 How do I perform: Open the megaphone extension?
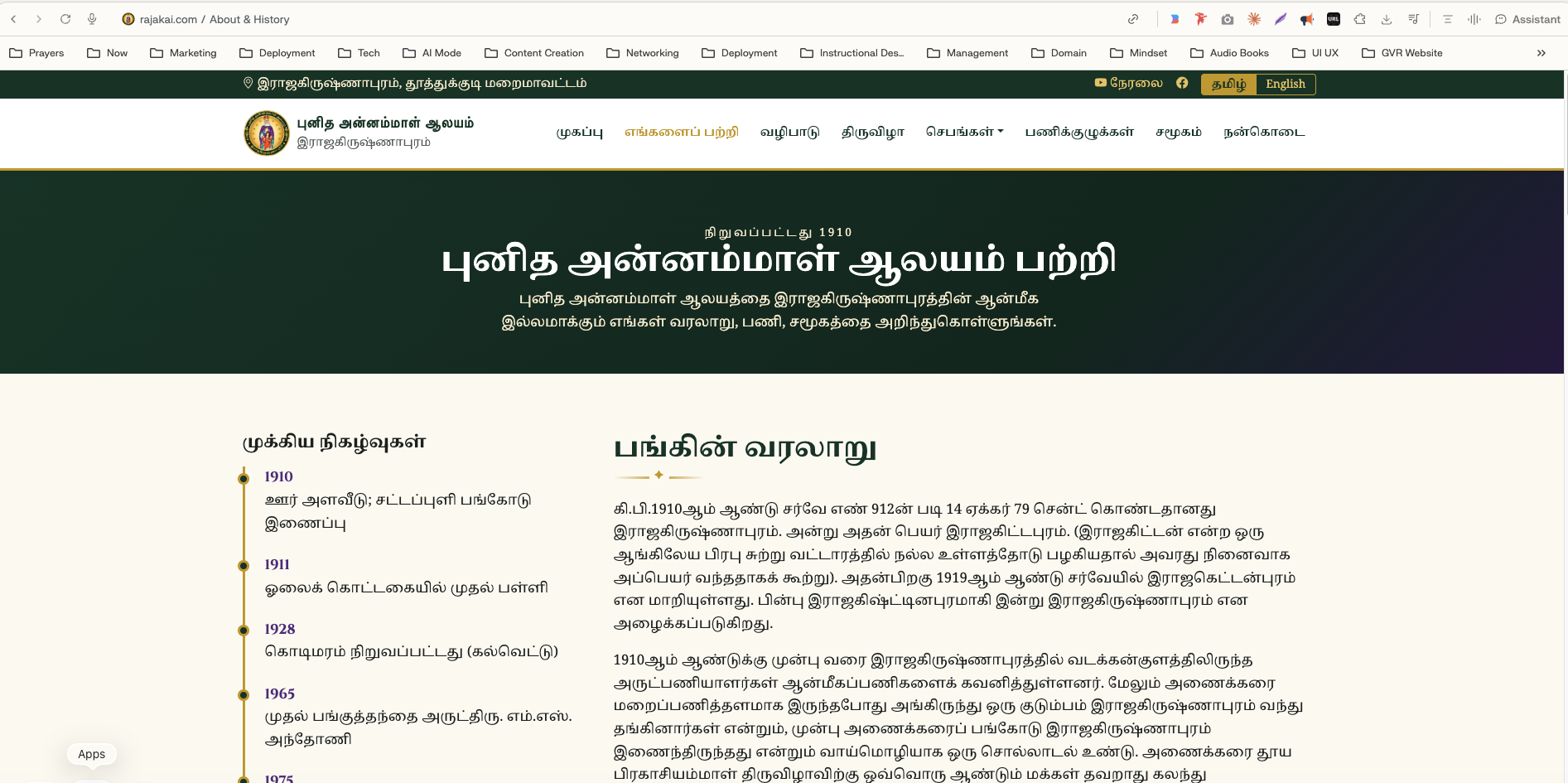coord(1307,19)
